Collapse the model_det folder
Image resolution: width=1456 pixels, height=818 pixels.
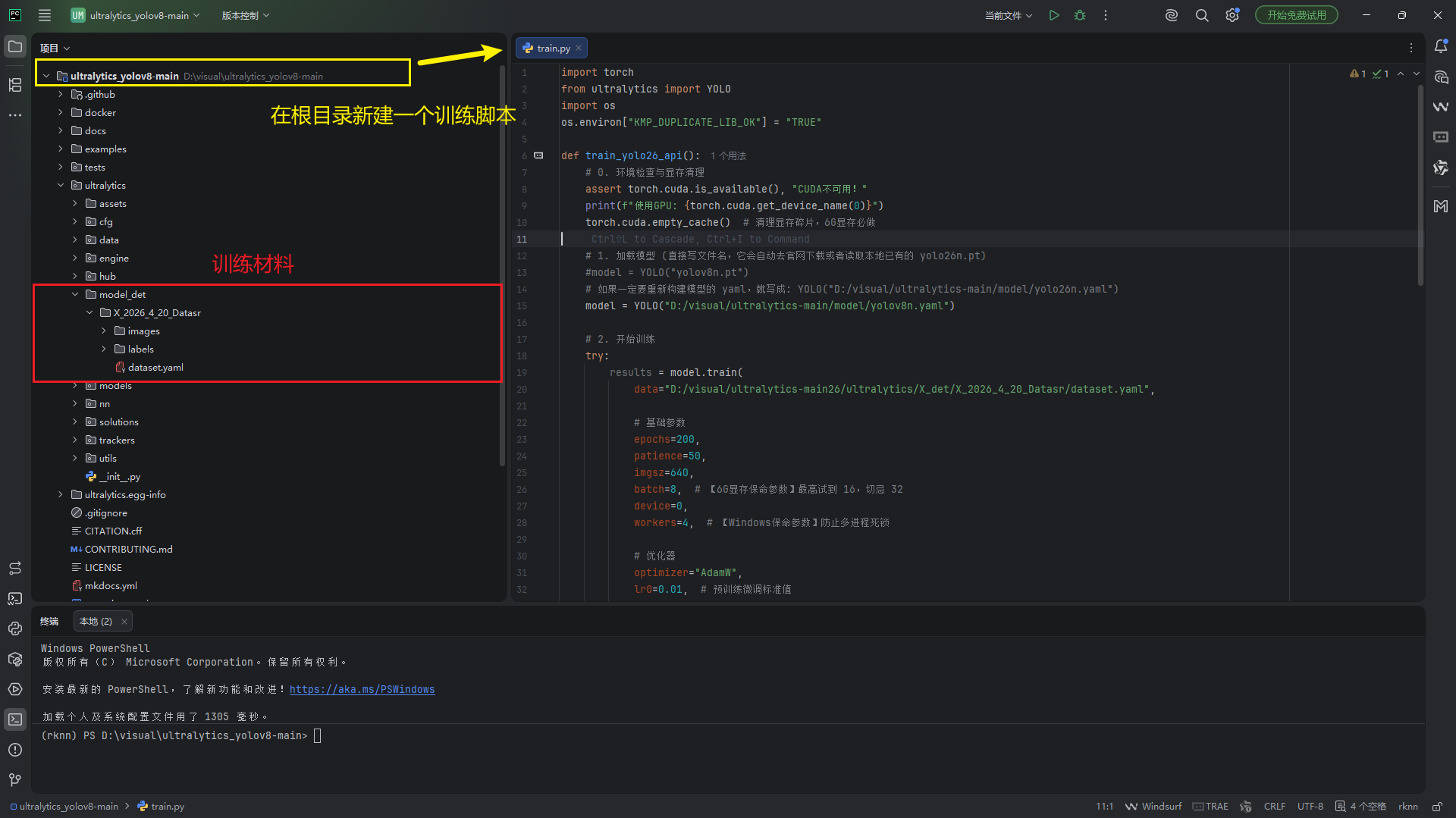click(75, 294)
